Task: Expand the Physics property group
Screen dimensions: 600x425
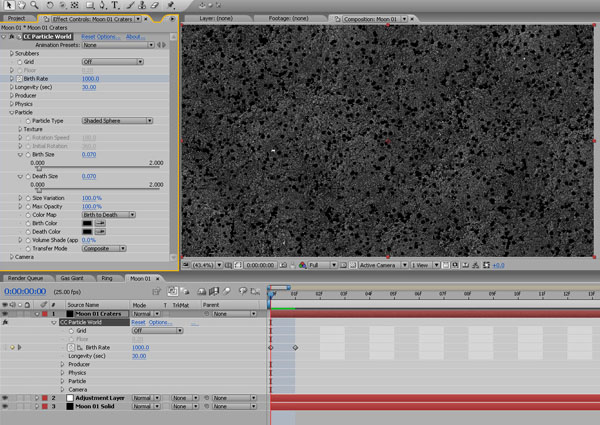Action: coord(11,104)
